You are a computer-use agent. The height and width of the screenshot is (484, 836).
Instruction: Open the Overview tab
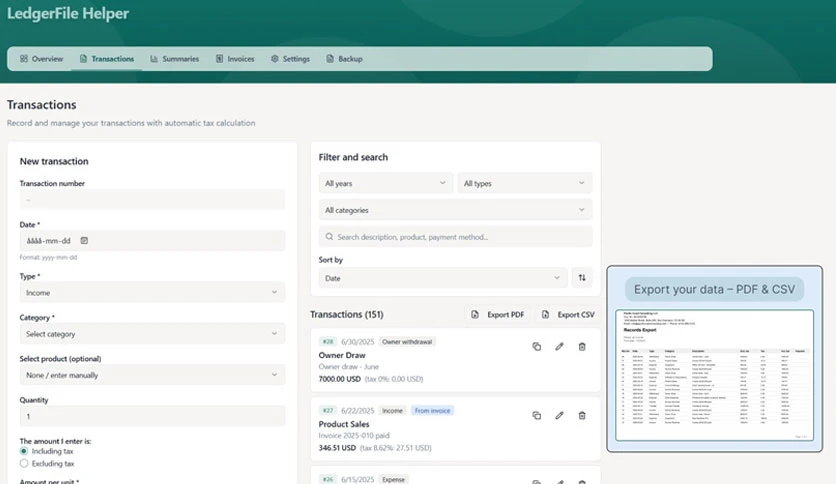pyautogui.click(x=41, y=59)
